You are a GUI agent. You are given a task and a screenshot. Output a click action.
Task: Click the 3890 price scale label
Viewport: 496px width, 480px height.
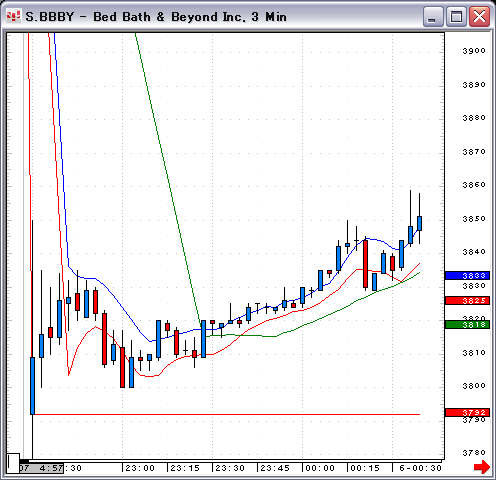tap(474, 85)
